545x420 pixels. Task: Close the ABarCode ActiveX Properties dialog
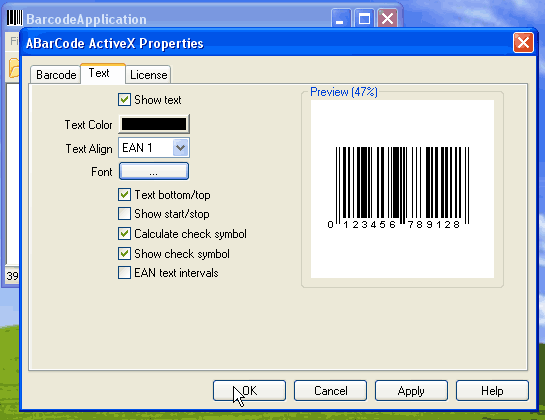(x=523, y=43)
